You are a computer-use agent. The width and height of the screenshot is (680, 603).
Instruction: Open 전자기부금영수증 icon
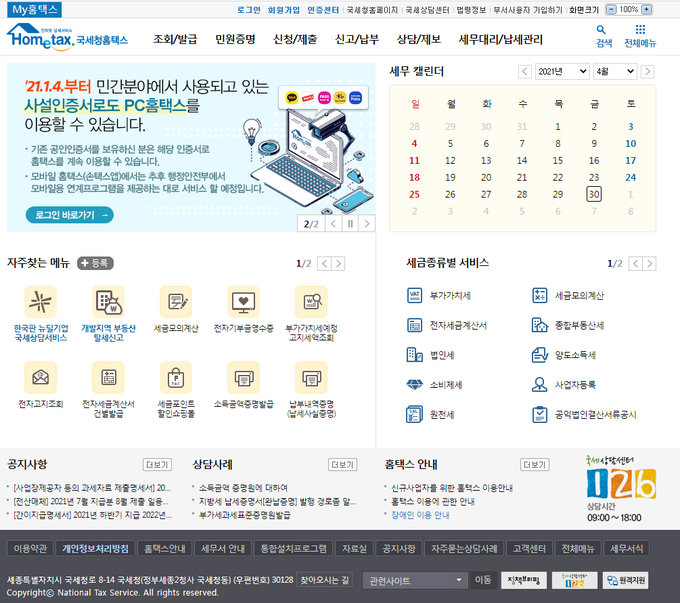tap(244, 302)
